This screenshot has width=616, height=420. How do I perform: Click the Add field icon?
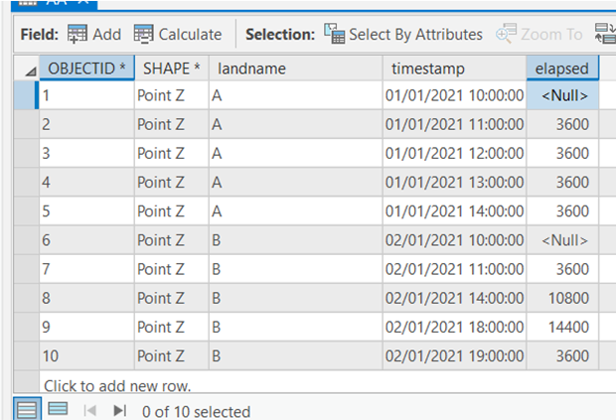coord(78,34)
